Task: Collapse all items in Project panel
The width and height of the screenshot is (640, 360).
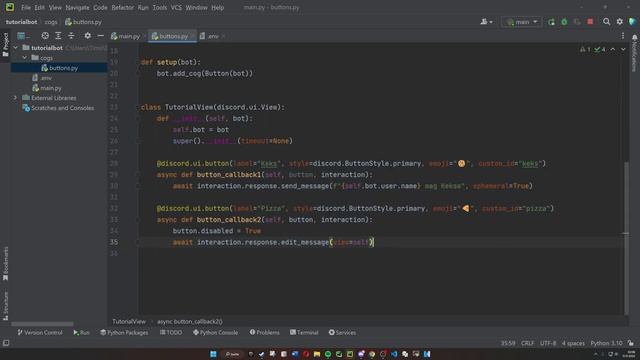Action: pos(71,36)
